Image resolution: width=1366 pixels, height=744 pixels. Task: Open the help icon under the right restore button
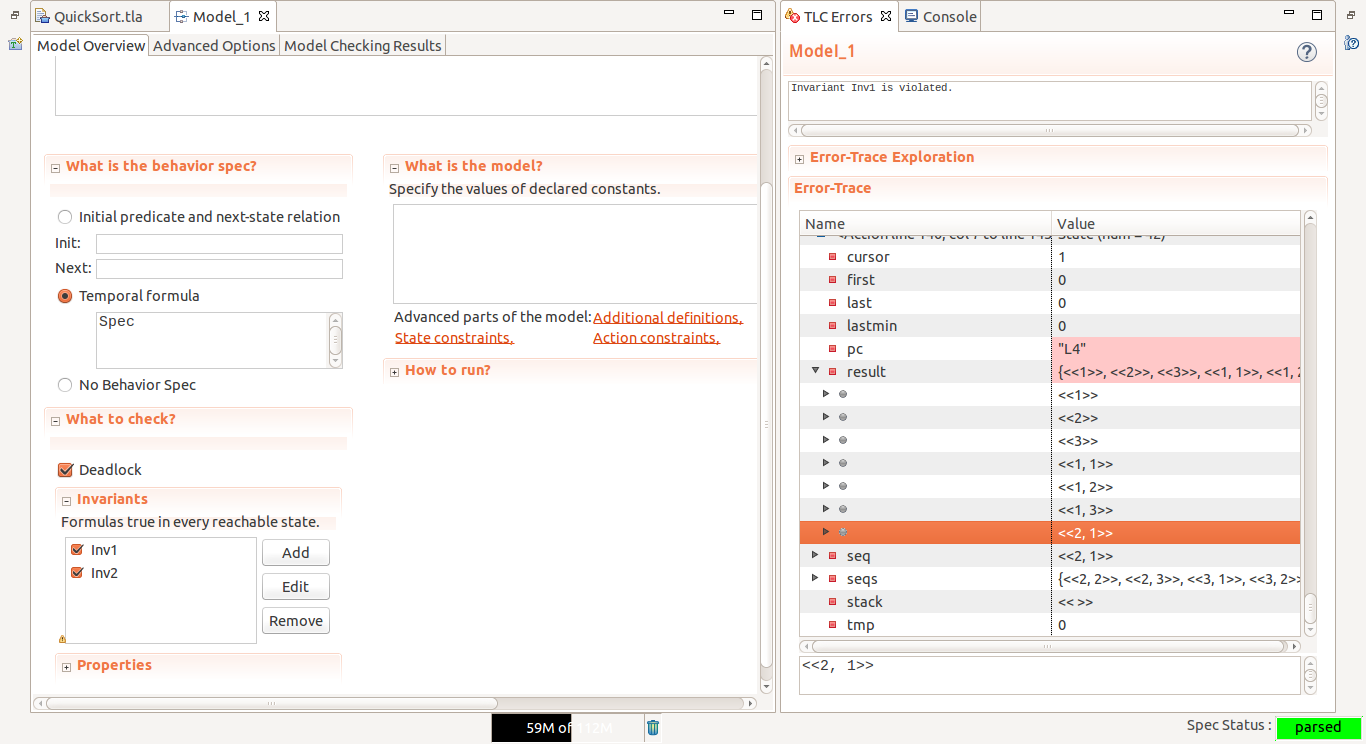pyautogui.click(x=1351, y=43)
